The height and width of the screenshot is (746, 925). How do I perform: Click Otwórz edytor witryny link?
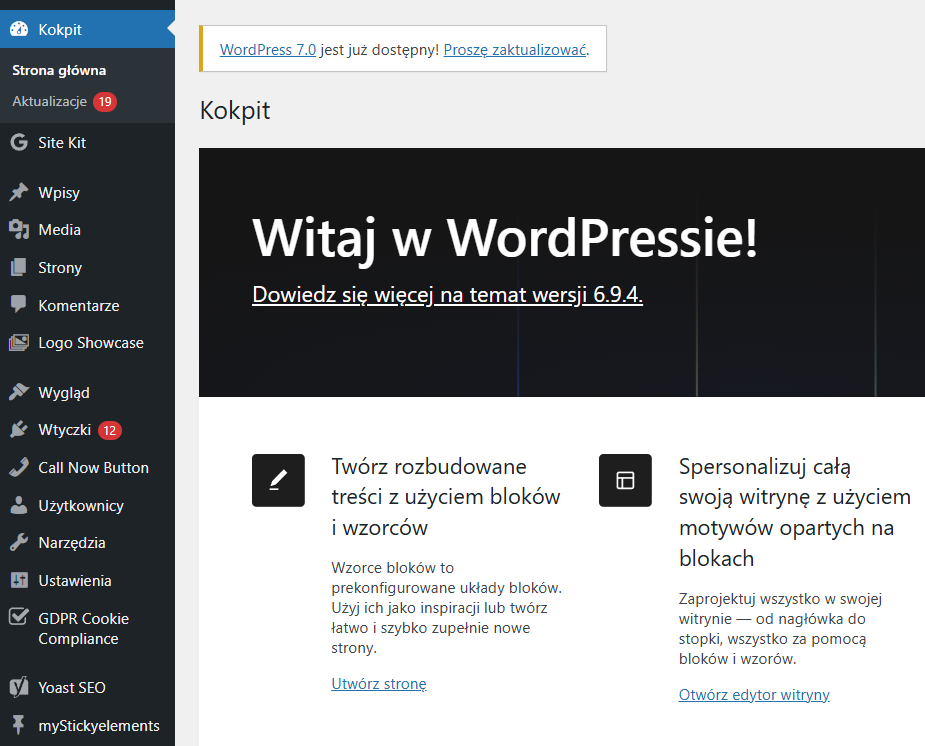click(x=754, y=694)
